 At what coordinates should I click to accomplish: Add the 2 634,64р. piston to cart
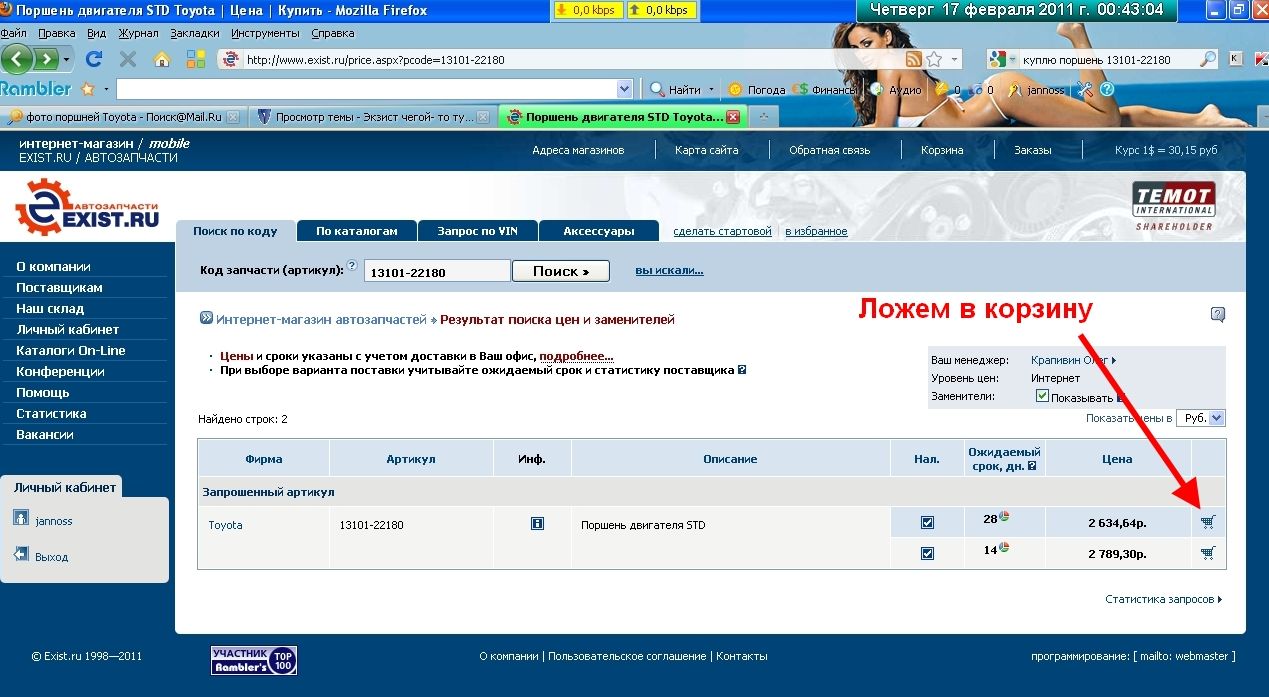tap(1208, 522)
